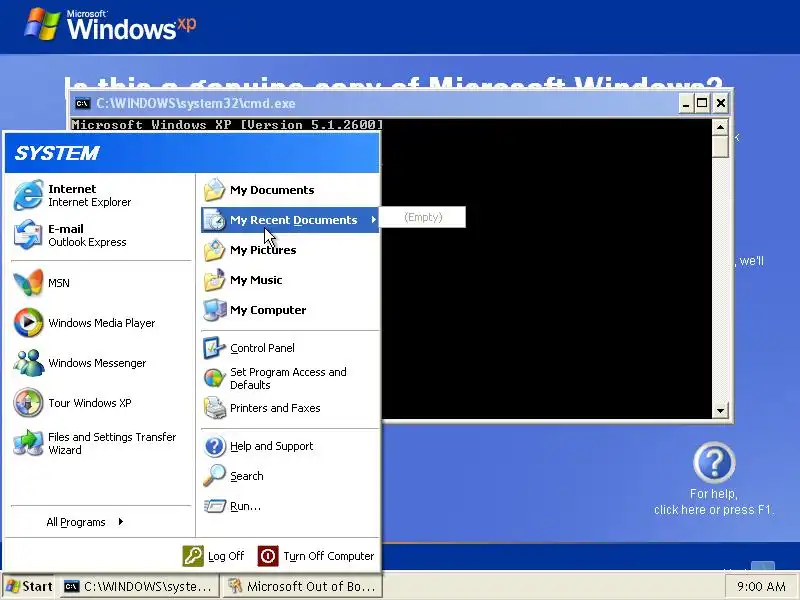Switch to Microsoft Out of Box taskbar button
The height and width of the screenshot is (600, 800).
[x=302, y=586]
